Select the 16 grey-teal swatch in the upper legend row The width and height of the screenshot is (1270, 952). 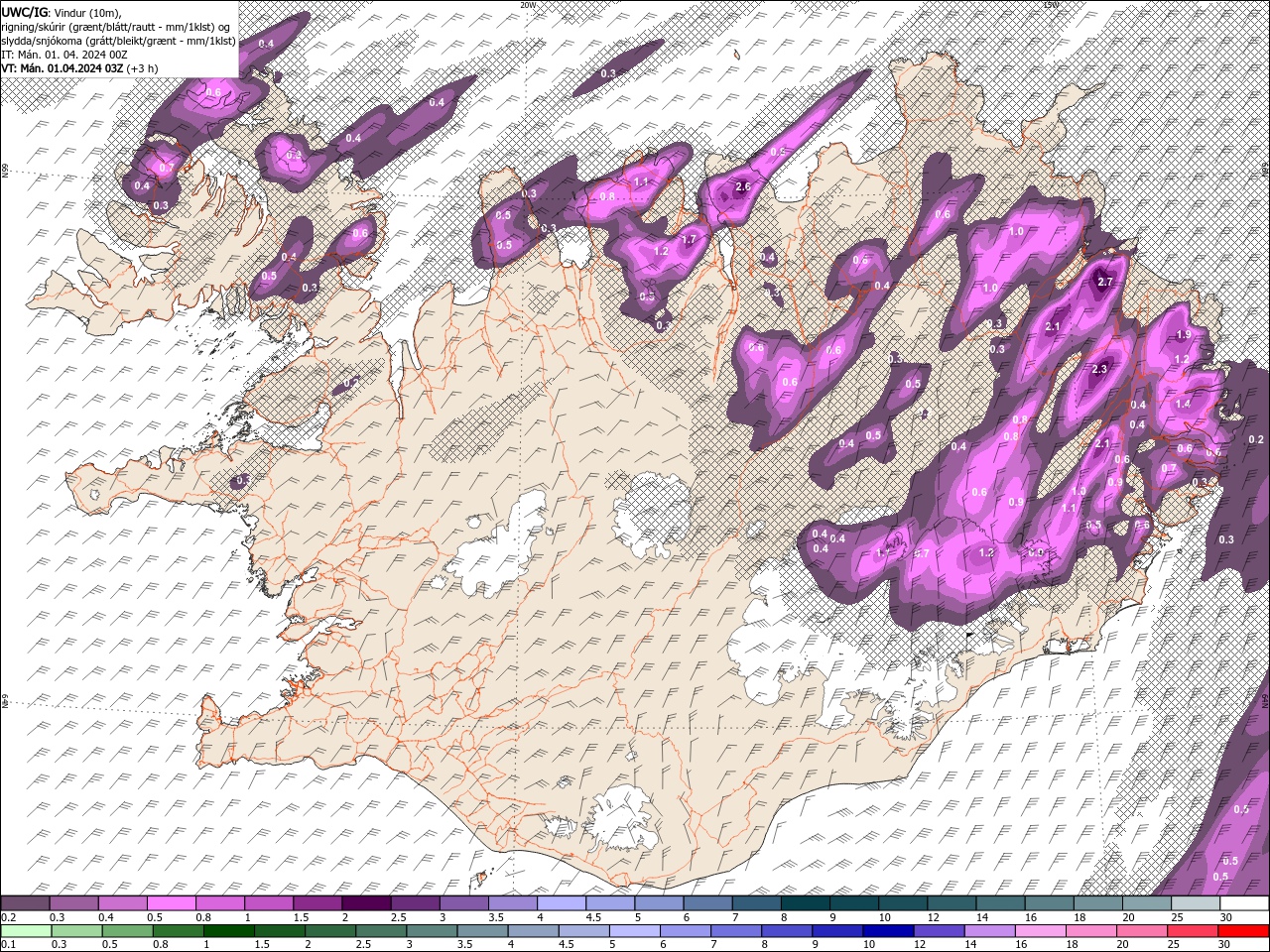point(1049,903)
